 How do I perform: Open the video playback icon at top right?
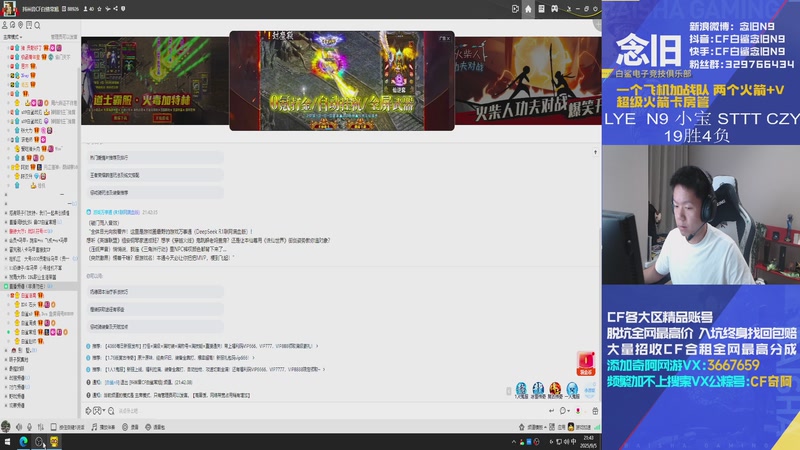515,9
